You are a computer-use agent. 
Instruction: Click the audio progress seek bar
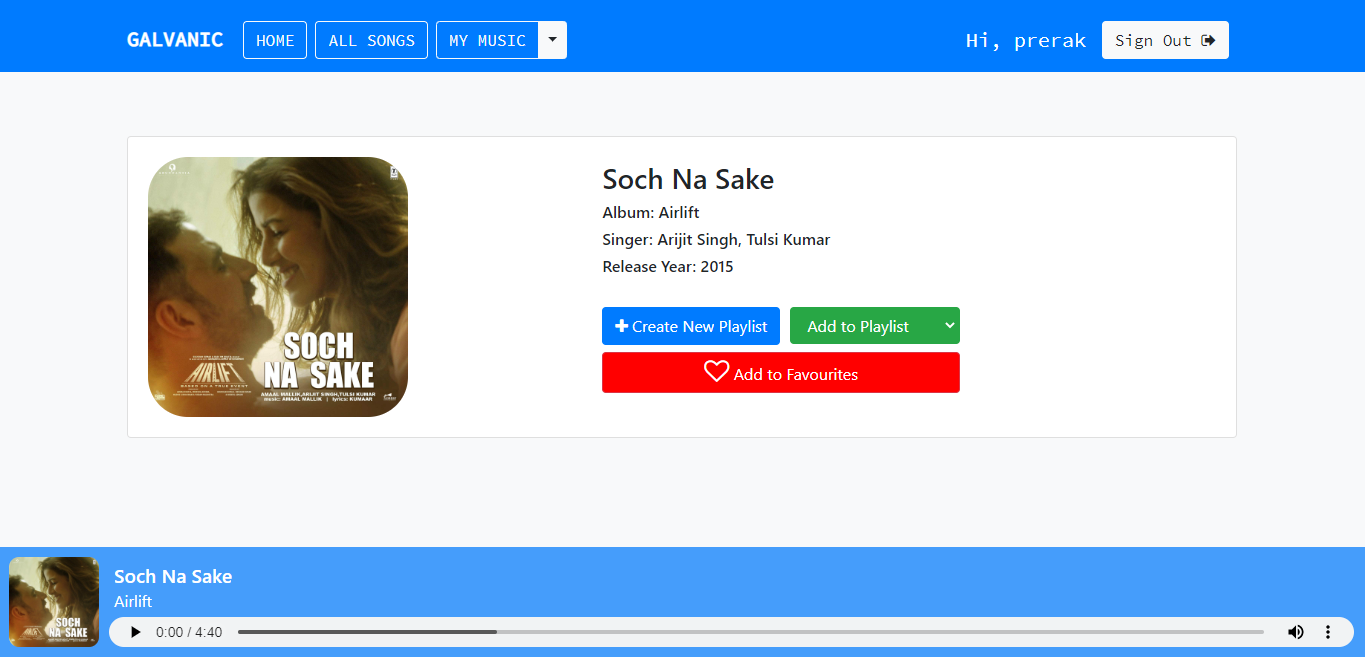(751, 632)
